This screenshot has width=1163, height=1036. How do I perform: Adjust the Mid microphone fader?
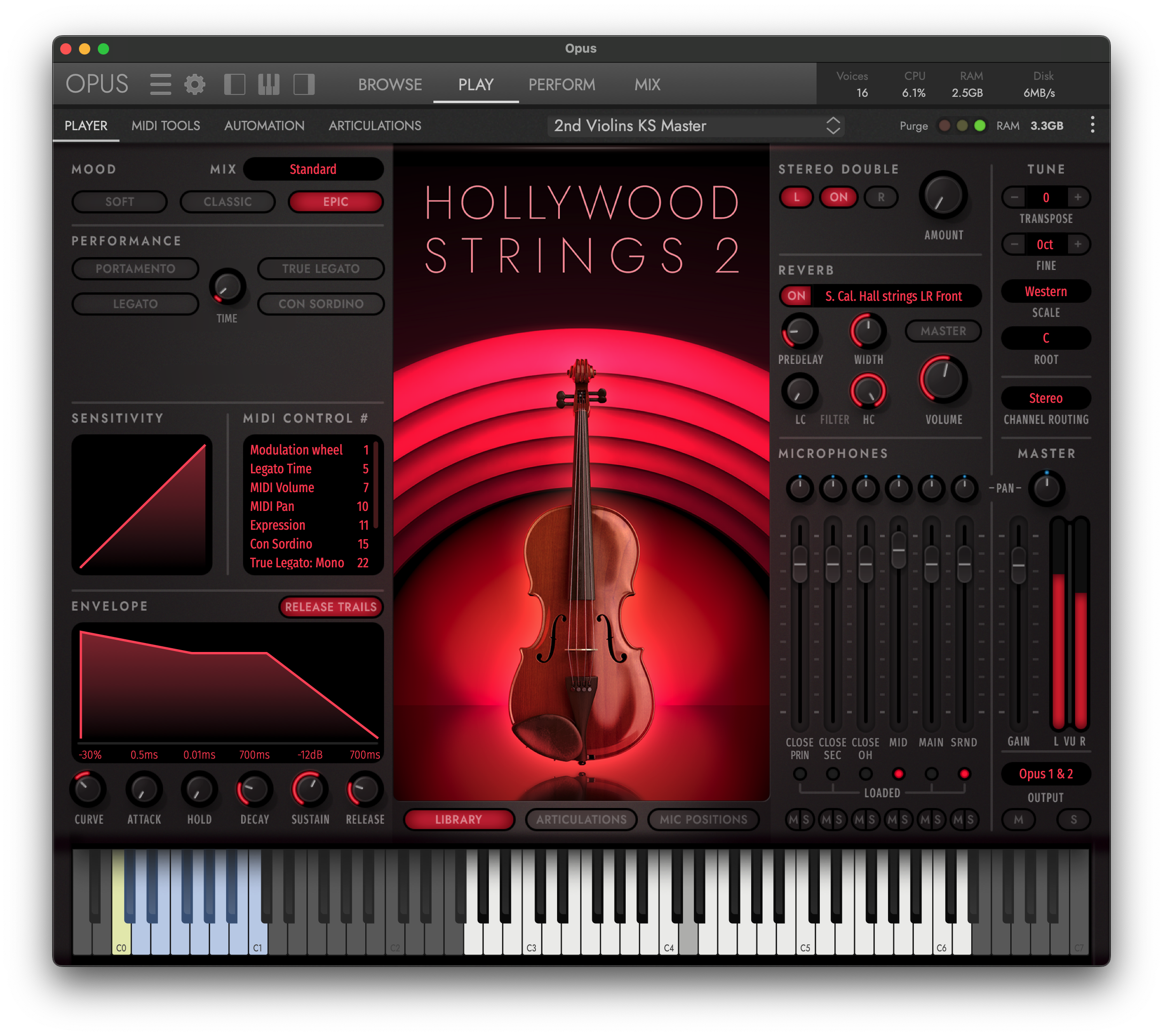click(898, 550)
